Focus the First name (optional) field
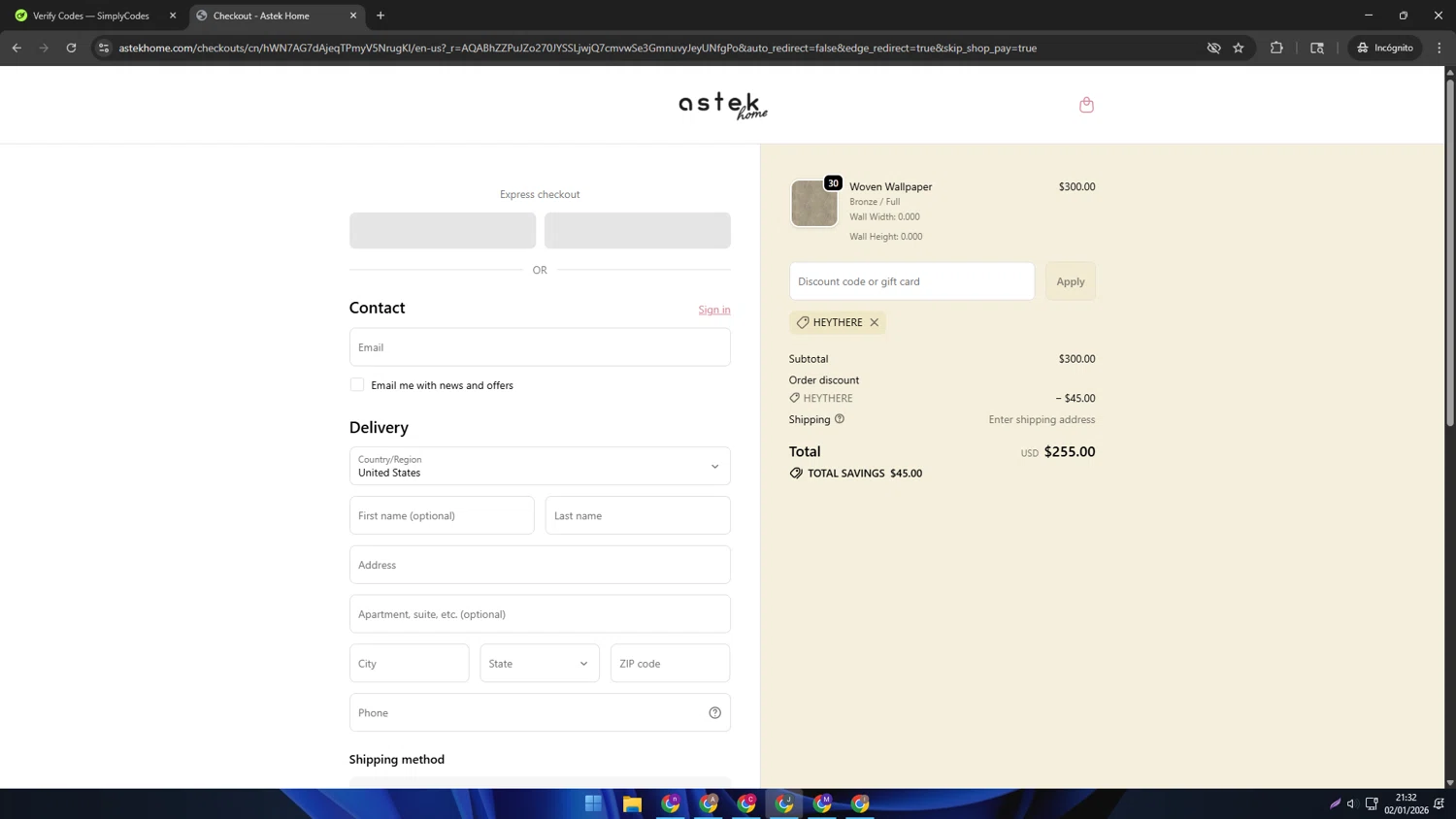Screen dimensions: 1456x819 click(x=442, y=515)
